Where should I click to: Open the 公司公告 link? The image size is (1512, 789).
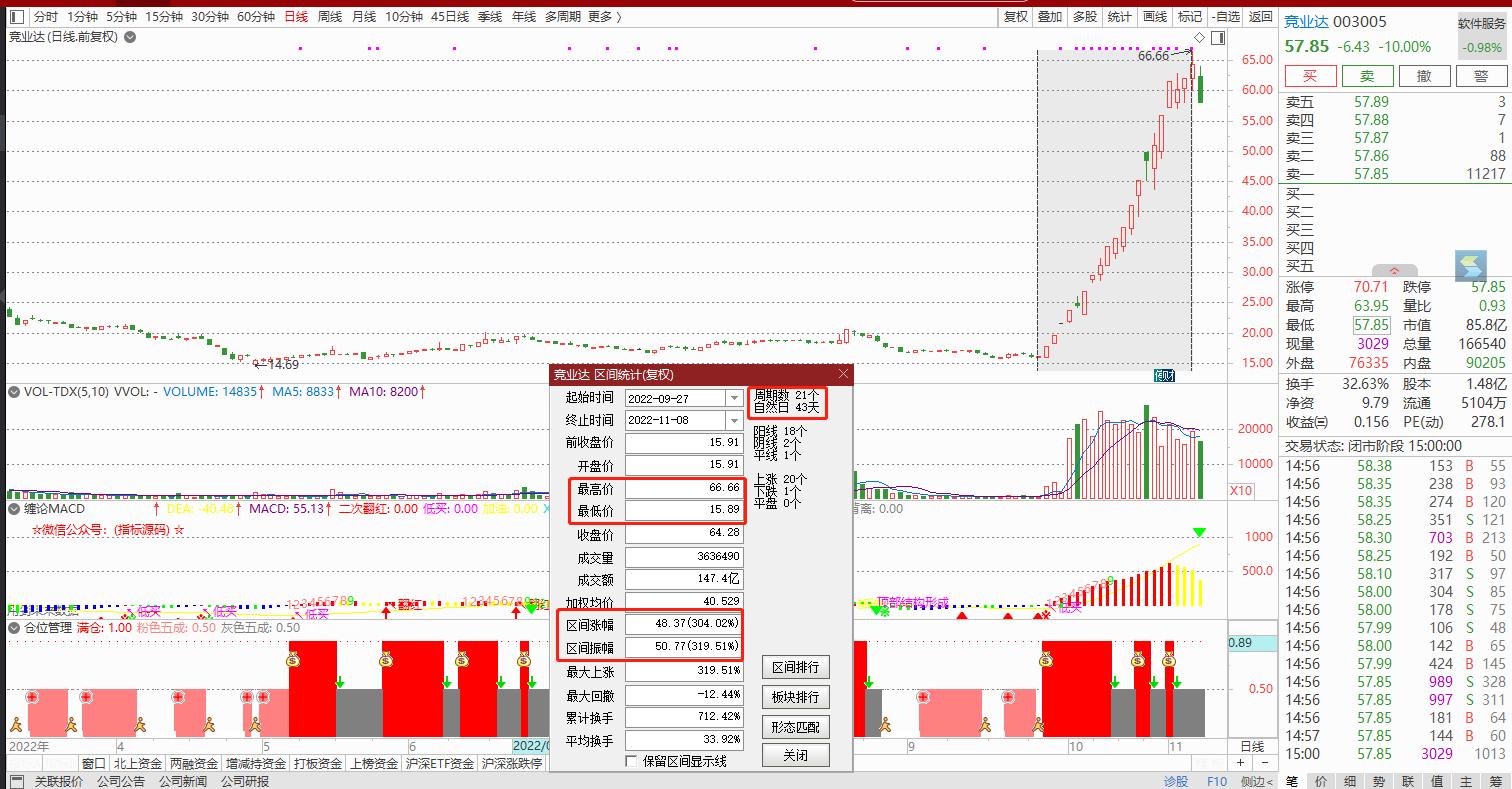coord(121,781)
